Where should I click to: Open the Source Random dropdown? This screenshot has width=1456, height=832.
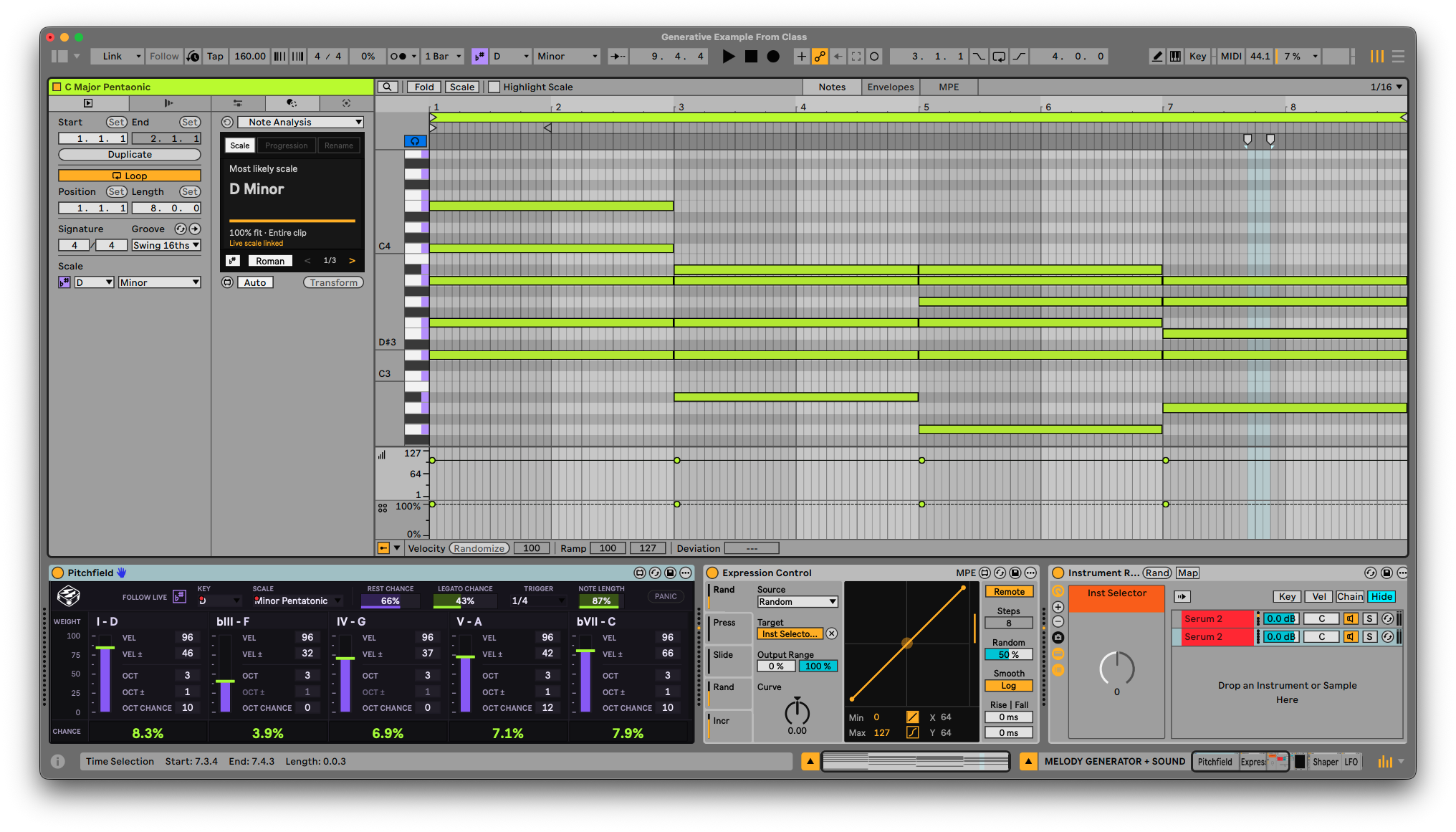coord(798,602)
